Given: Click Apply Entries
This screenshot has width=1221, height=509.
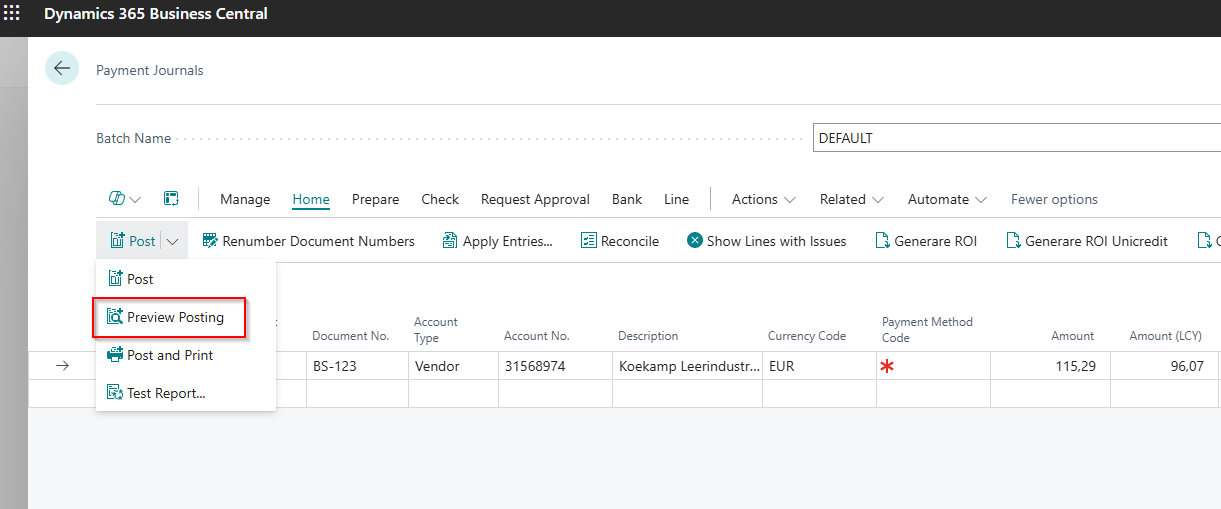Looking at the screenshot, I should [497, 241].
